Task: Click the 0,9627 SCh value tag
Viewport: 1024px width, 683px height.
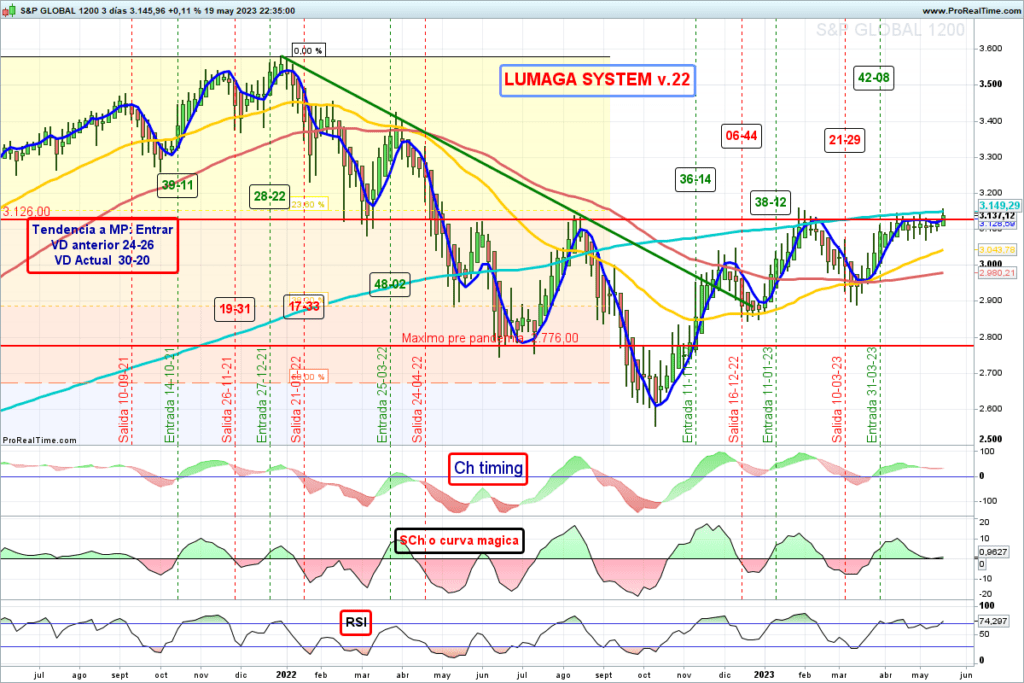Action: click(x=993, y=552)
